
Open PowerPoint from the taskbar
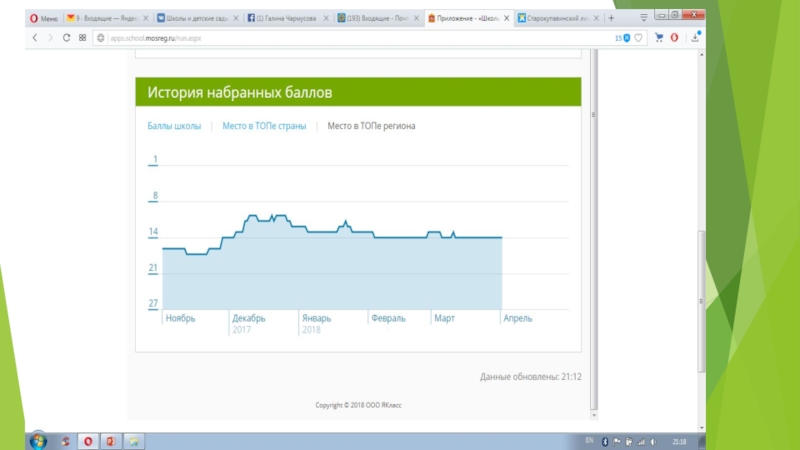[111, 440]
